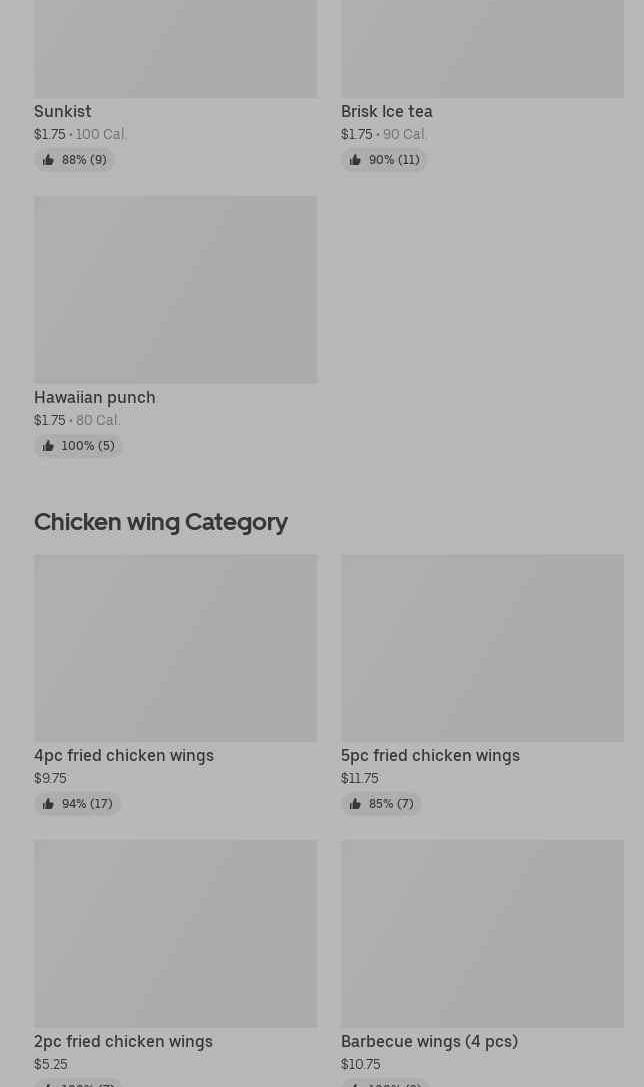
Task: Tap the Brisk Ice tea product image
Action: (x=482, y=48)
